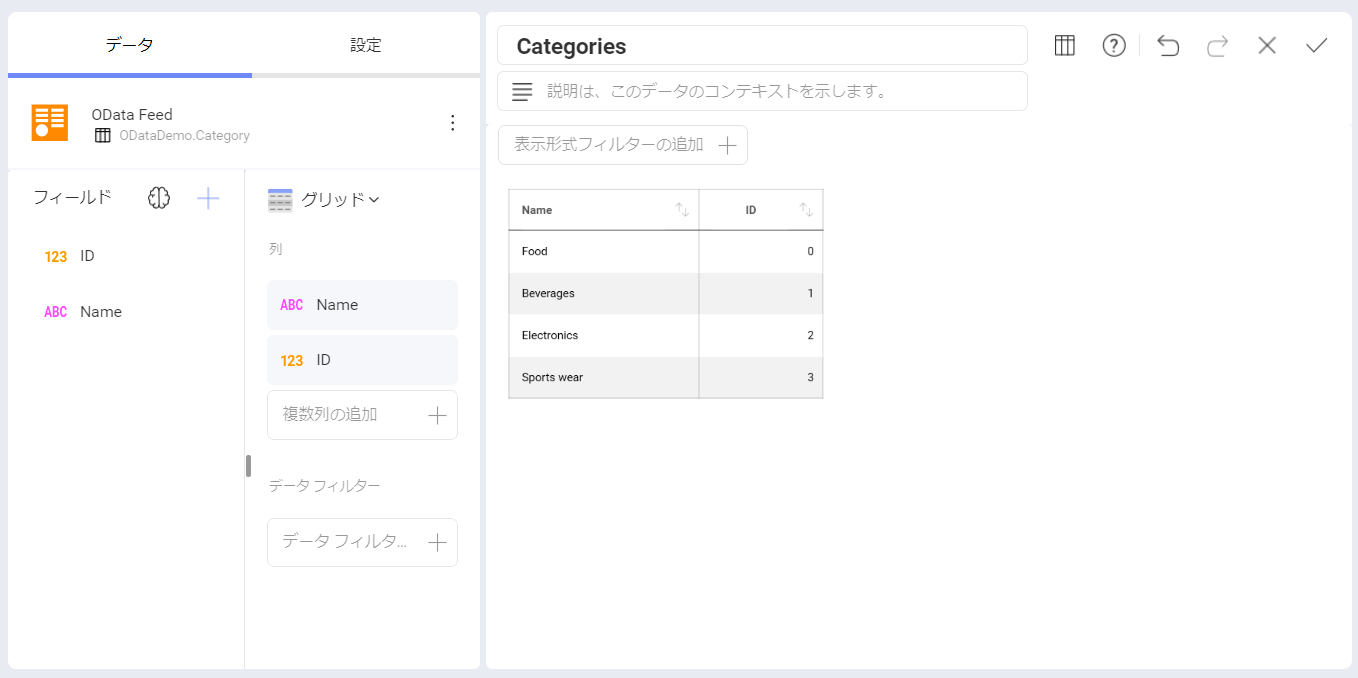Click the ID column header in the grid
Image resolution: width=1358 pixels, height=678 pixels.
tap(761, 210)
